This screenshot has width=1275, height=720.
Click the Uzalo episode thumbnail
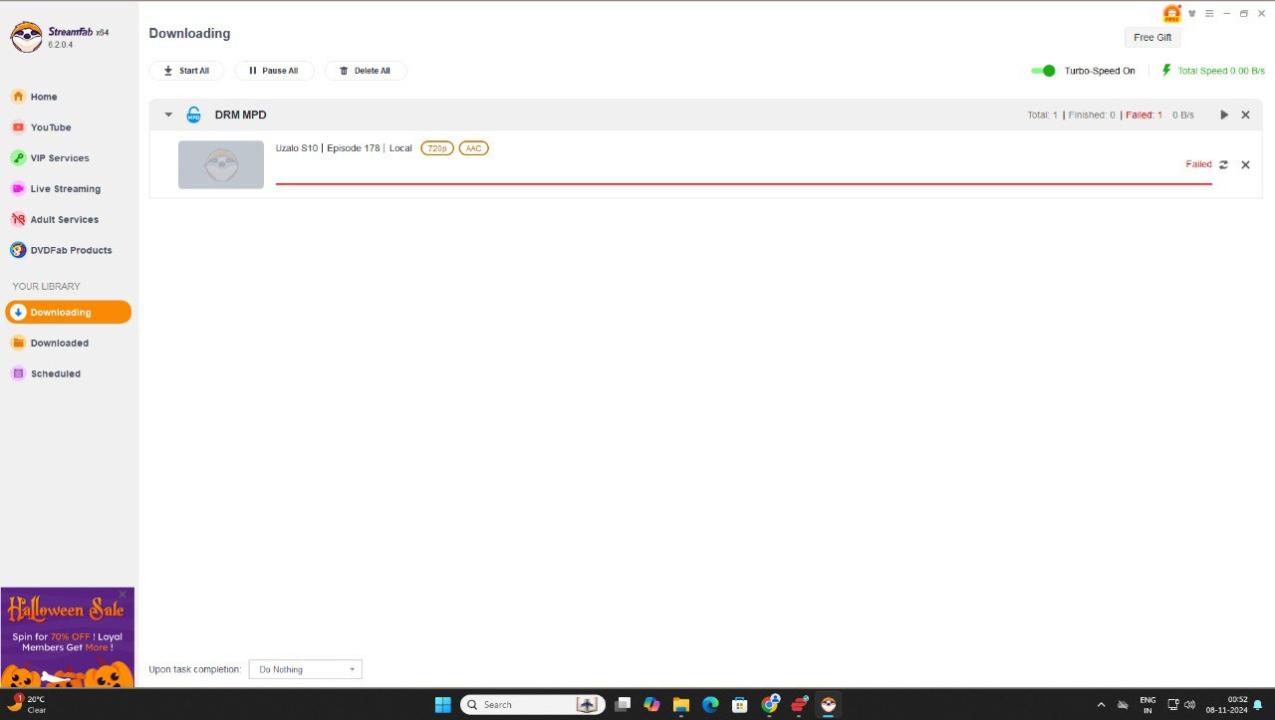click(x=221, y=165)
